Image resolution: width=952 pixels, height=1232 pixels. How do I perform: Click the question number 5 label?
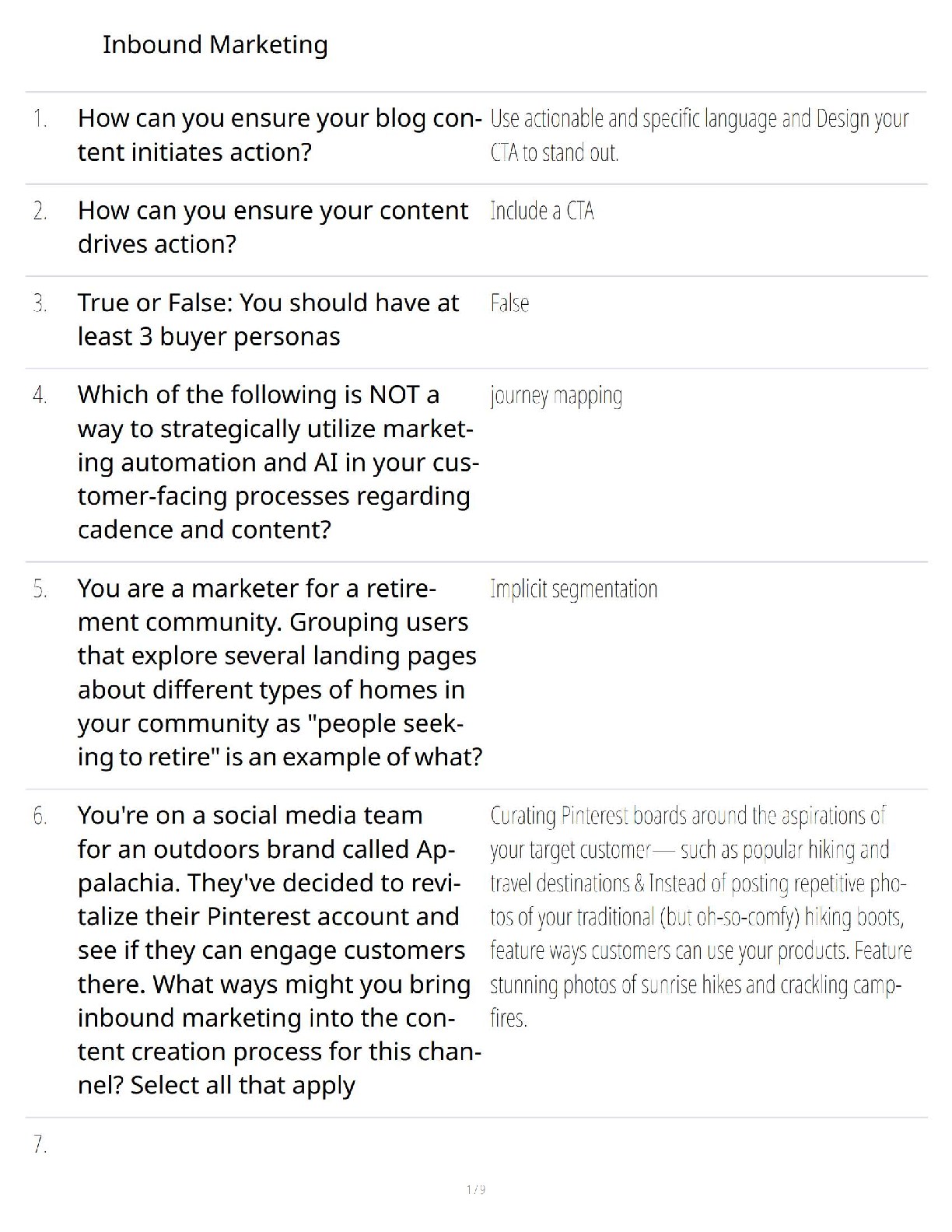pos(40,590)
